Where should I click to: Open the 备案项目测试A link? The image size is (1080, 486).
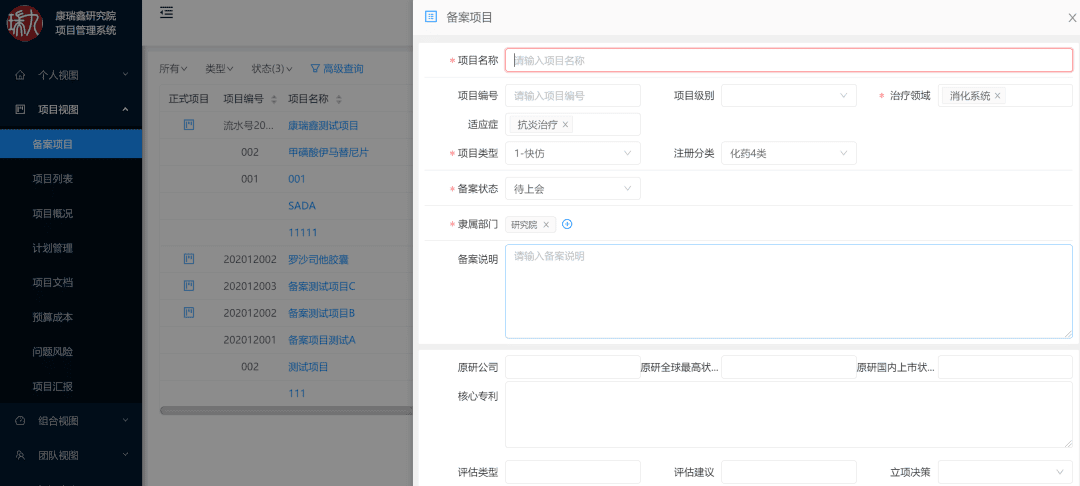coord(322,340)
